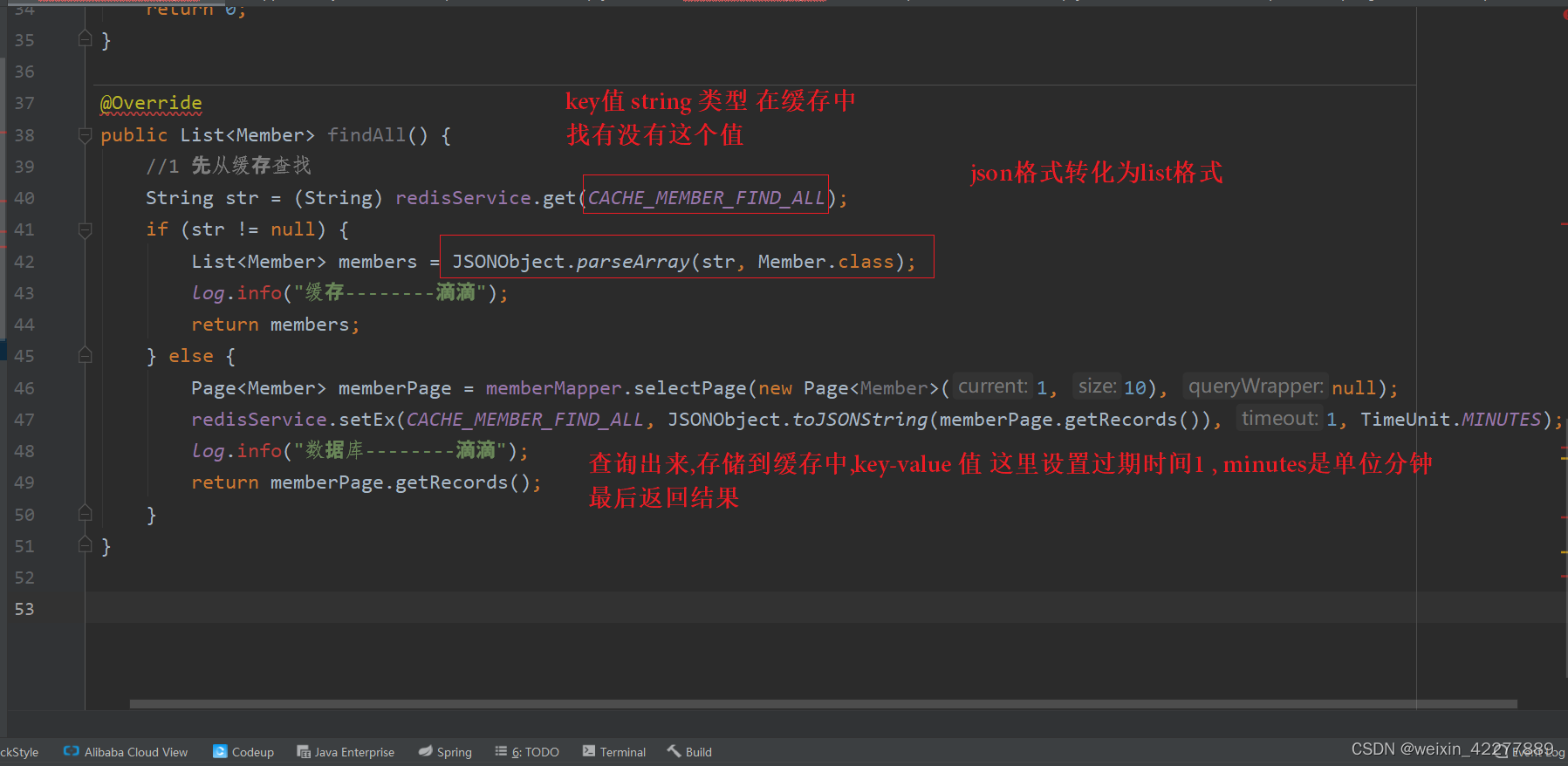Click log.info on line 48
This screenshot has width=1568, height=766.
(x=236, y=451)
